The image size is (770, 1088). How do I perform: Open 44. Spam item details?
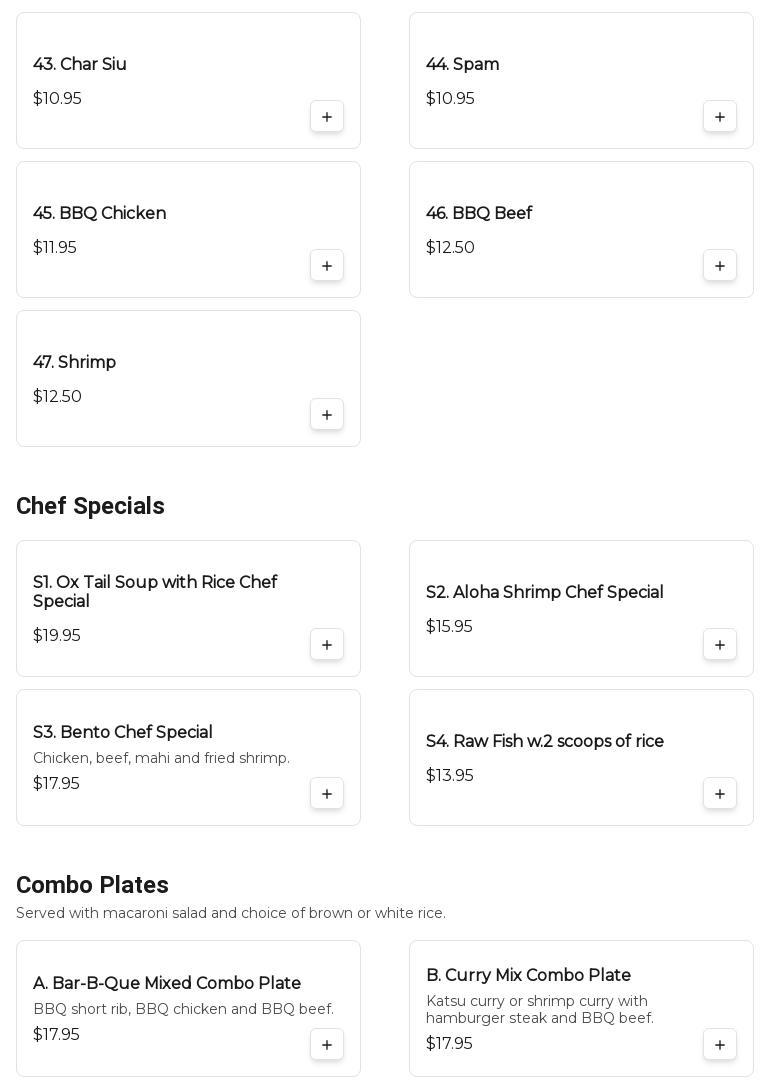[462, 65]
